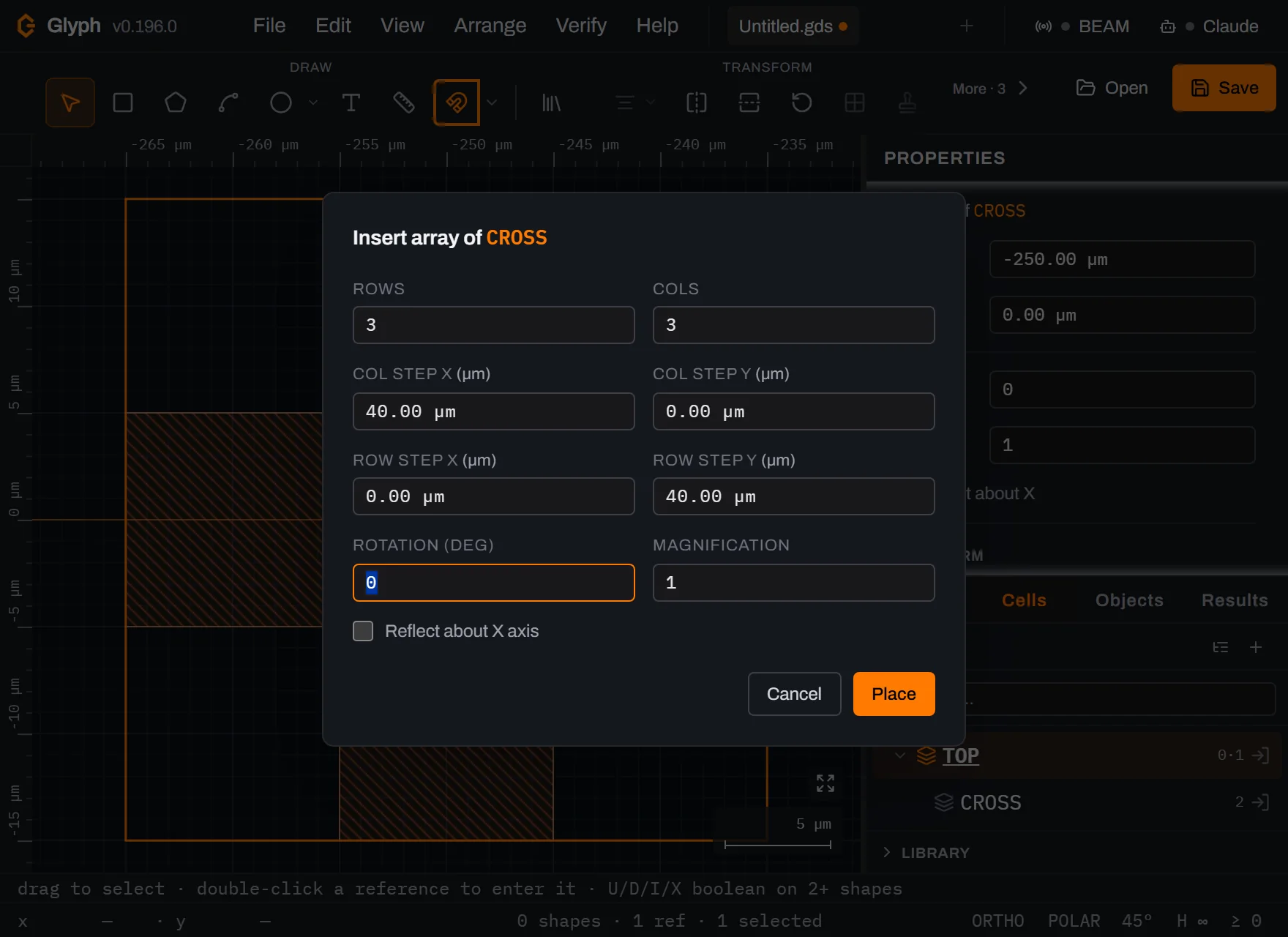This screenshot has width=1288, height=937.
Task: Click the -250.00 µm properties field
Action: click(x=1123, y=259)
